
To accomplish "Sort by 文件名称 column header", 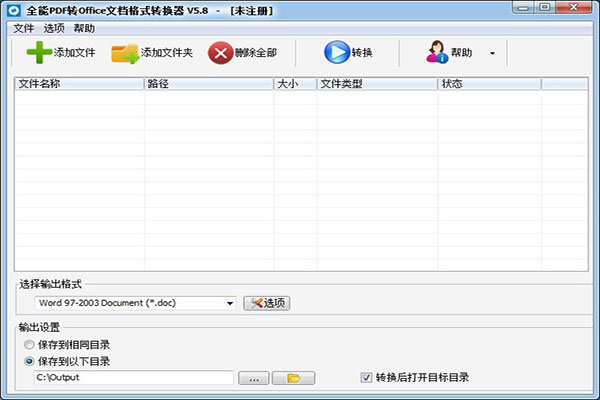I will point(79,84).
